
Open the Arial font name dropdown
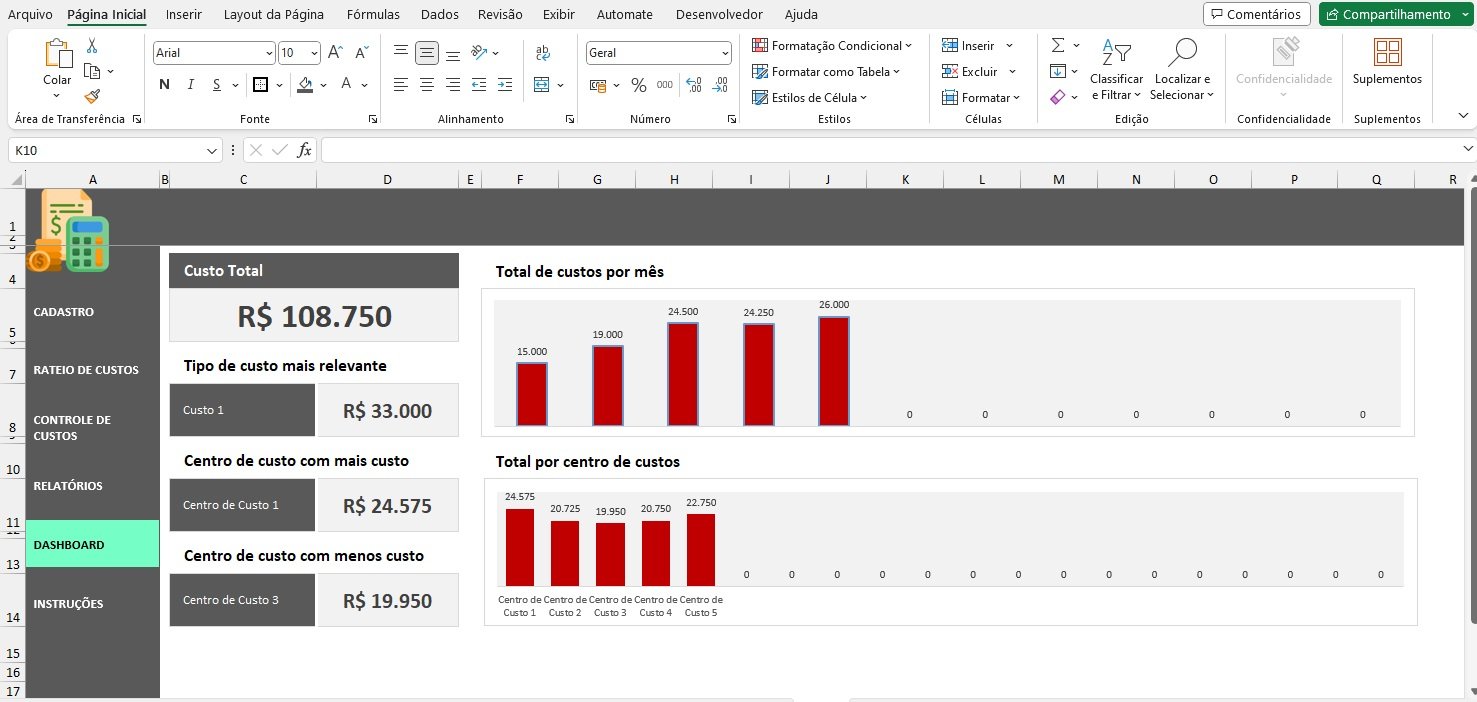coord(269,53)
